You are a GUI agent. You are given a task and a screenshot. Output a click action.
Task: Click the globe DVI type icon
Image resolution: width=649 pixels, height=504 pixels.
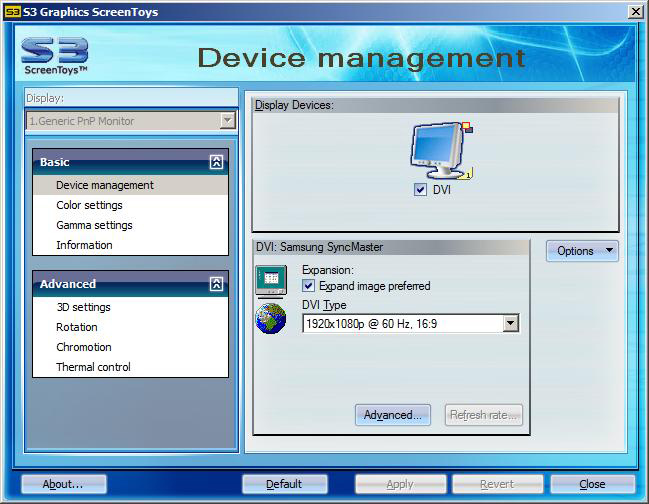click(270, 318)
